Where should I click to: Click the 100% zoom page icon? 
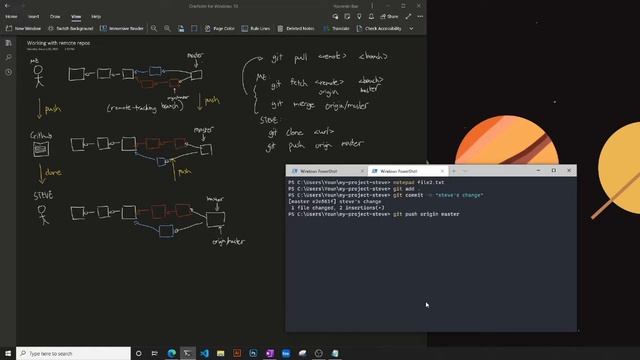tap(181, 29)
